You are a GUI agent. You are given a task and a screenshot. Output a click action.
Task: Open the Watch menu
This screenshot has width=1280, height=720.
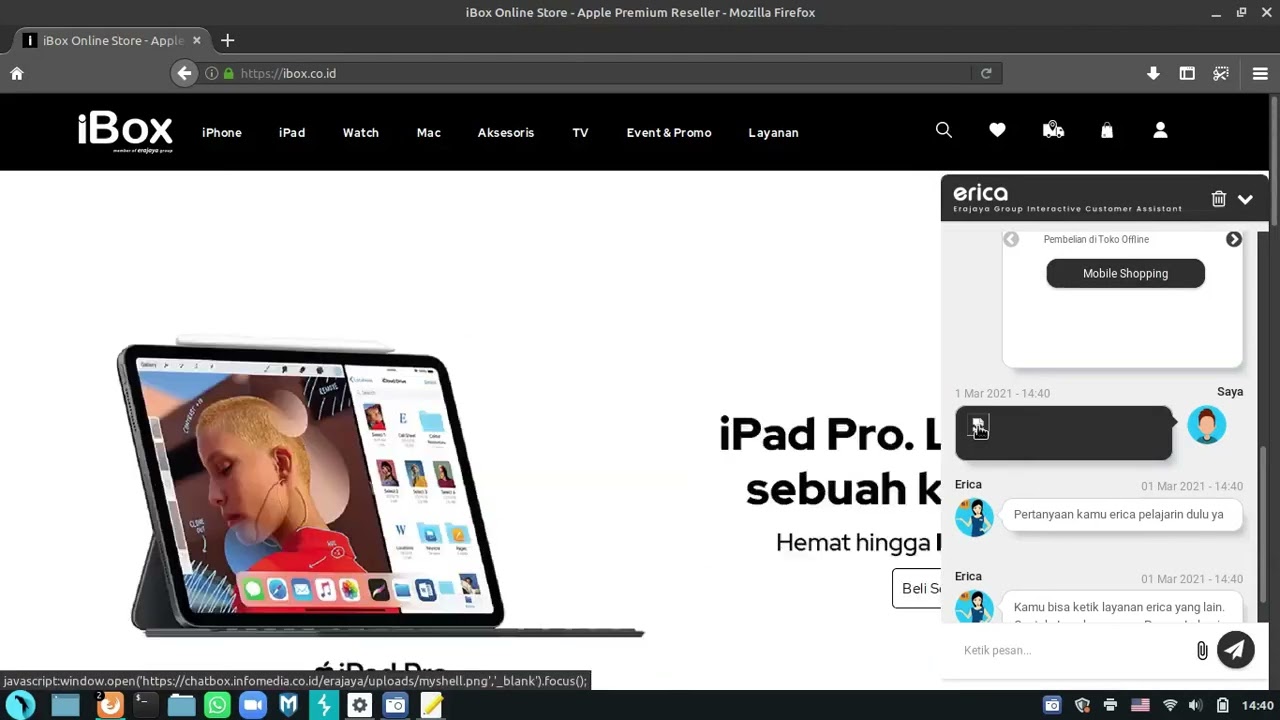(x=361, y=132)
